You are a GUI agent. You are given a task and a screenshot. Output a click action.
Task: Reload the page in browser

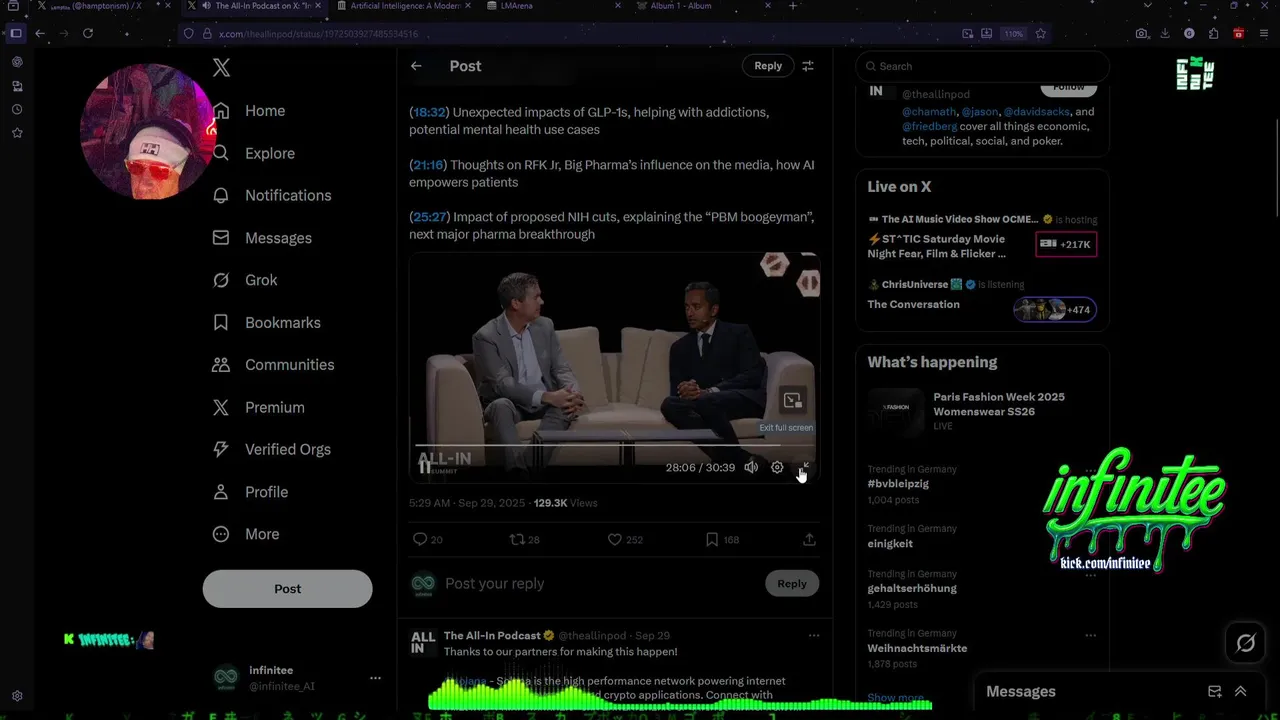88,33
